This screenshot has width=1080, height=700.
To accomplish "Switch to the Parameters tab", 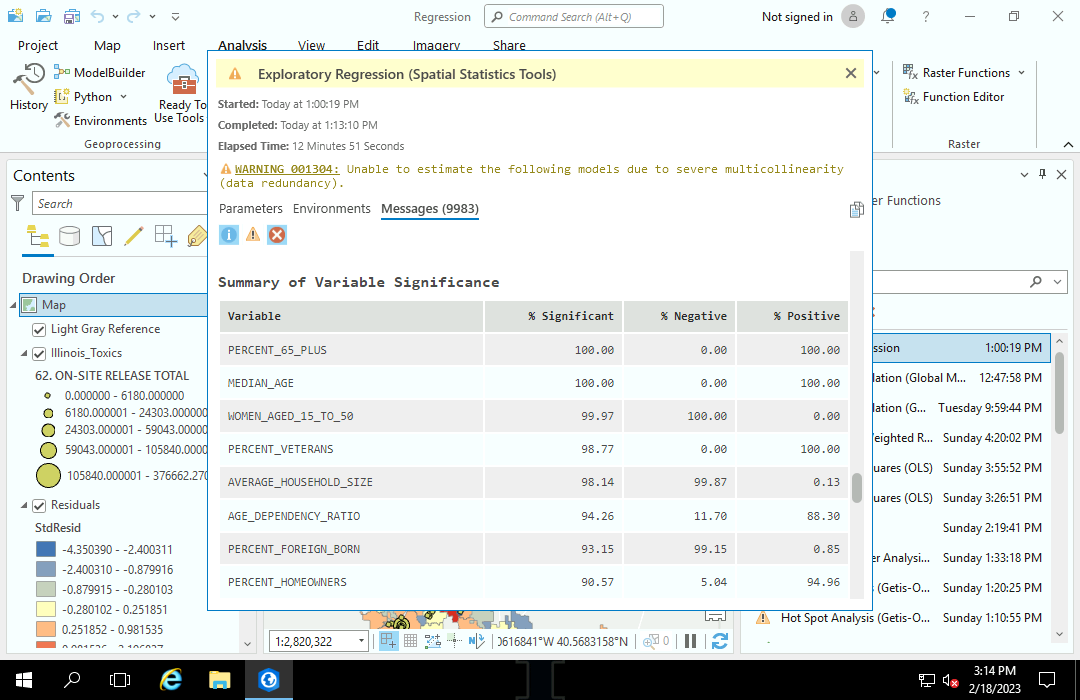I will coord(250,209).
